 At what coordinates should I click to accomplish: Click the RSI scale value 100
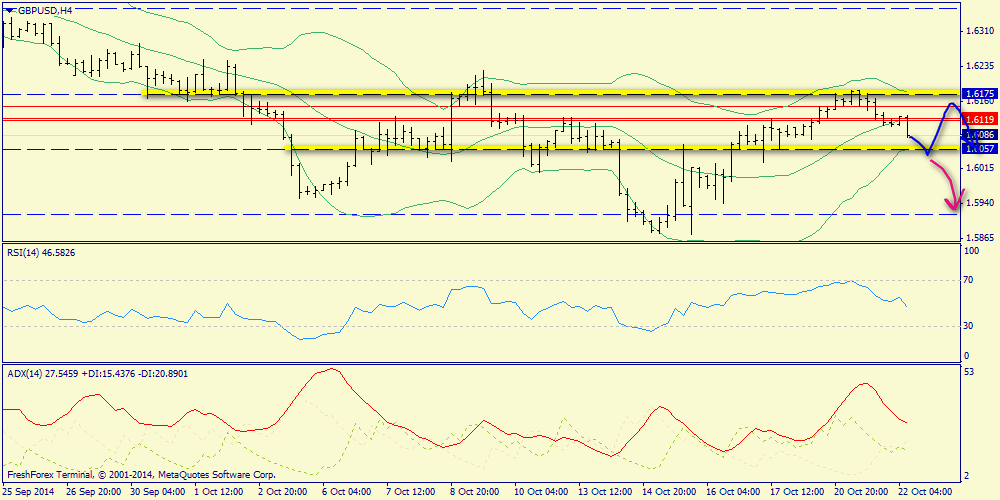pyautogui.click(x=972, y=251)
